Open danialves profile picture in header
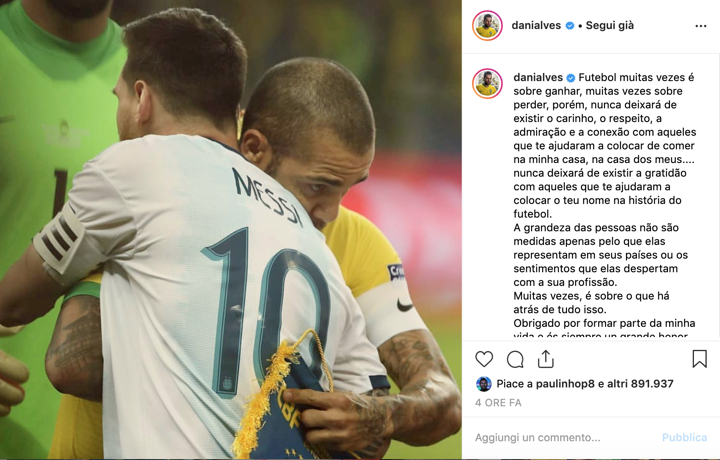The image size is (720, 460). (x=487, y=26)
